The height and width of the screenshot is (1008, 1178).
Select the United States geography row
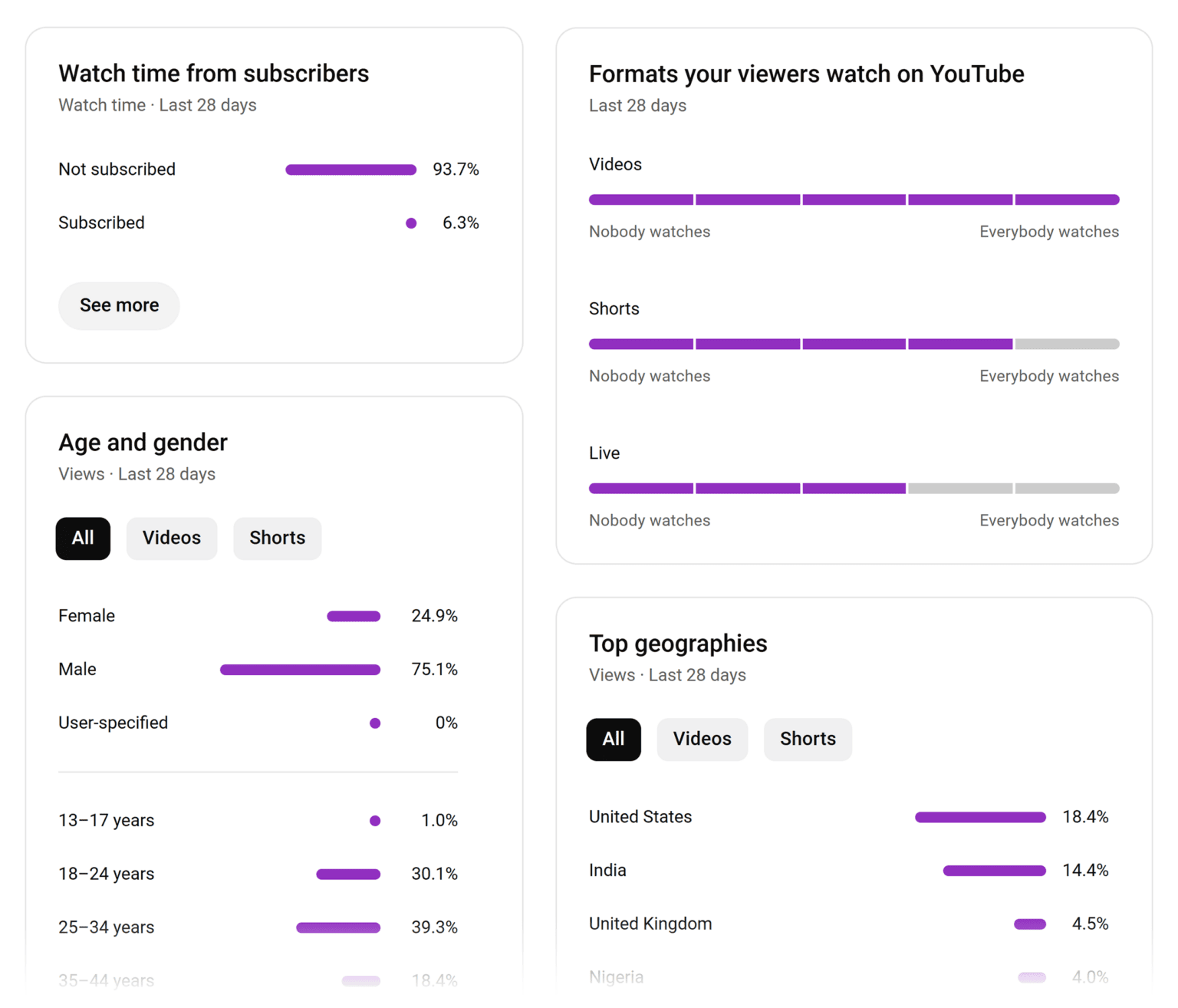640,816
